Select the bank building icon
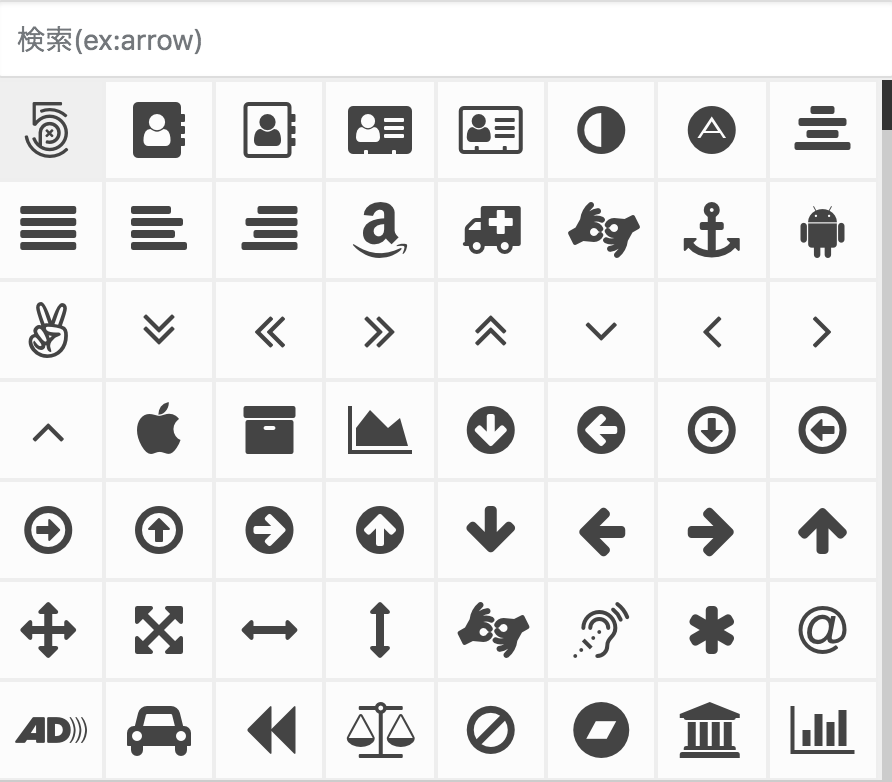Screen dimensions: 892x782 point(709,730)
